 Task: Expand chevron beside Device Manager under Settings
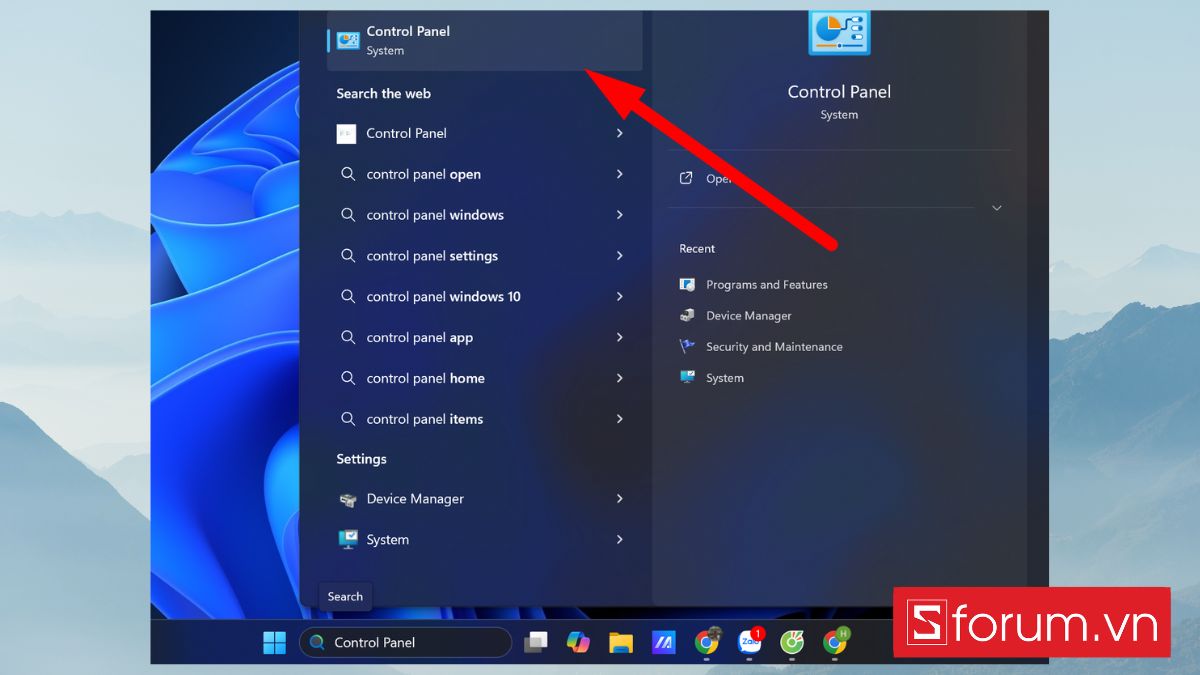(x=620, y=499)
